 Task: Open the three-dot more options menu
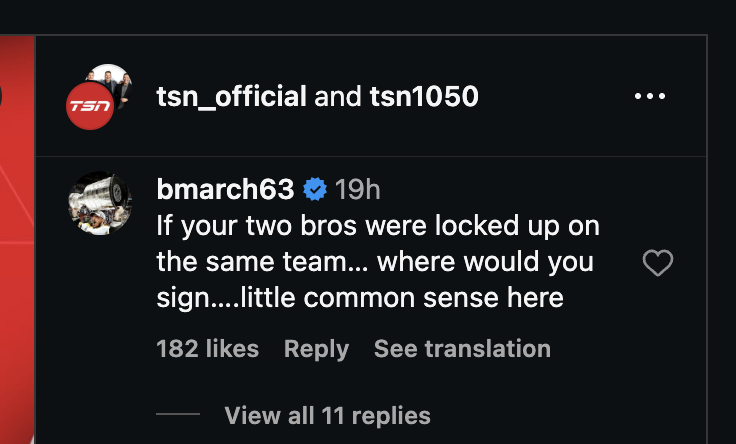pyautogui.click(x=649, y=97)
